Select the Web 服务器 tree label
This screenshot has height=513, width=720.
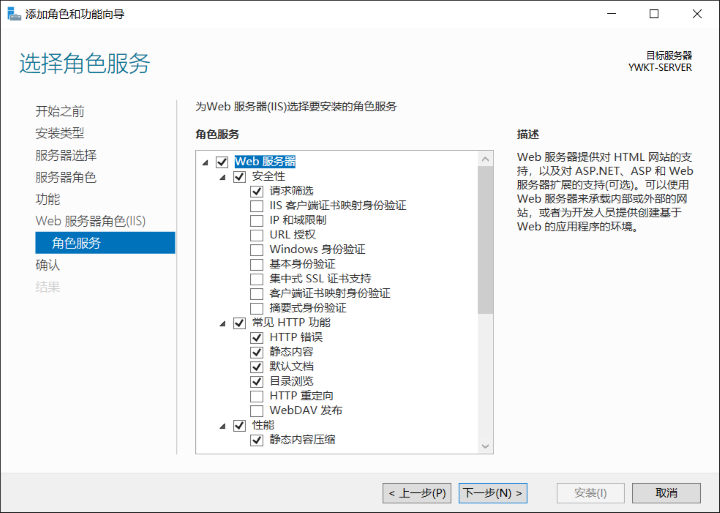click(x=265, y=162)
